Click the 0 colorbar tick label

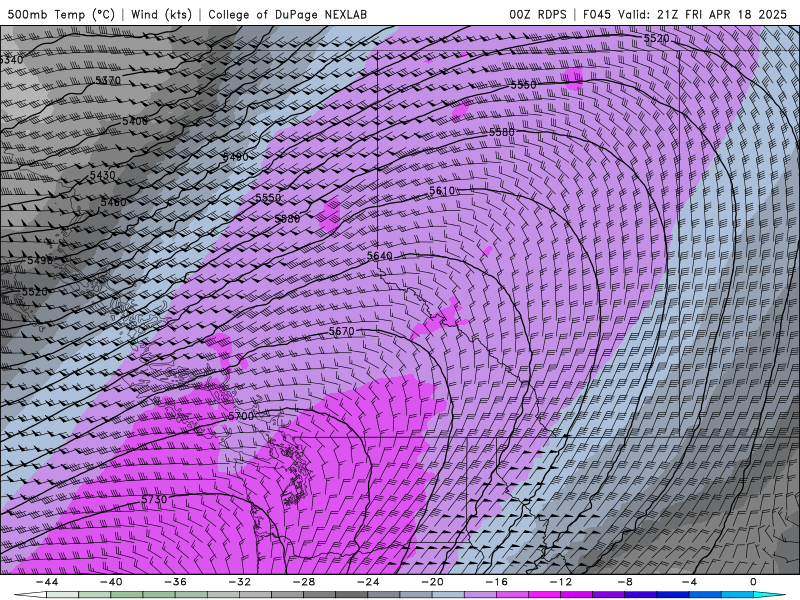pyautogui.click(x=753, y=582)
